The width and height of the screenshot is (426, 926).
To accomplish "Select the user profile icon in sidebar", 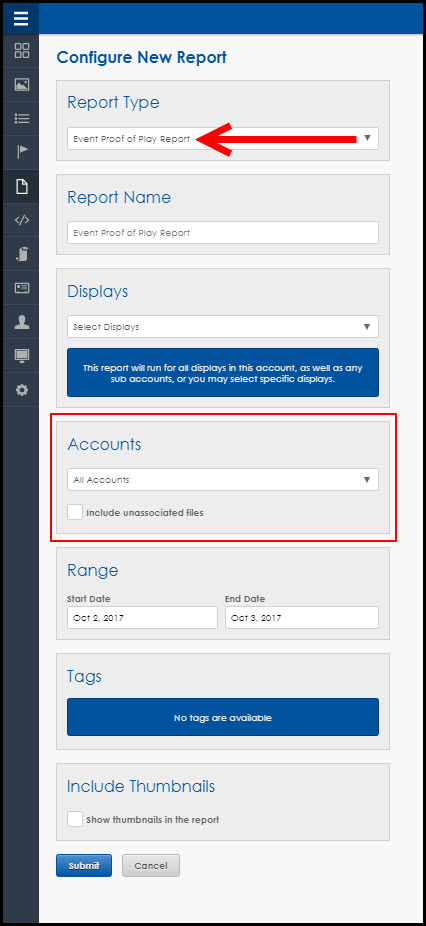I will 22,322.
